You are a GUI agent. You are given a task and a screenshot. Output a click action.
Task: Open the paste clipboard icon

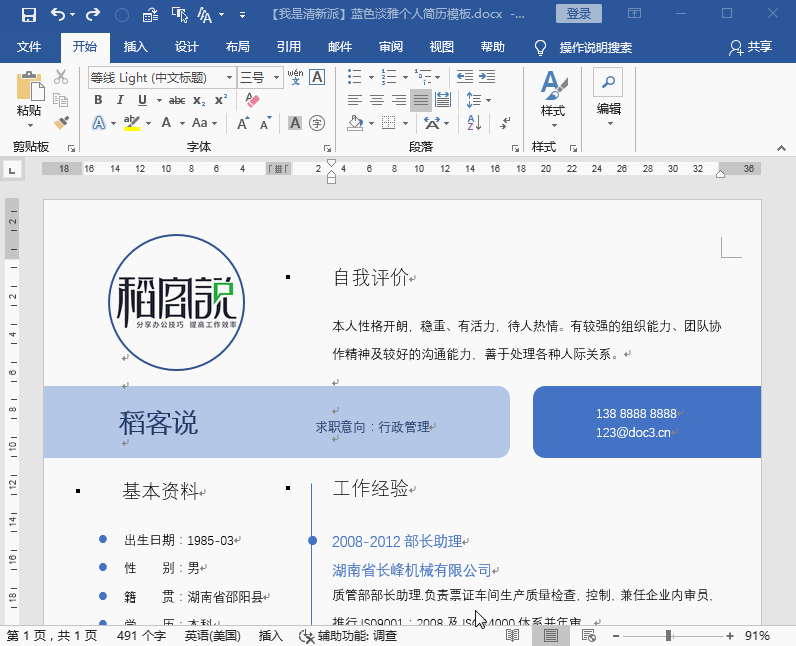29,87
